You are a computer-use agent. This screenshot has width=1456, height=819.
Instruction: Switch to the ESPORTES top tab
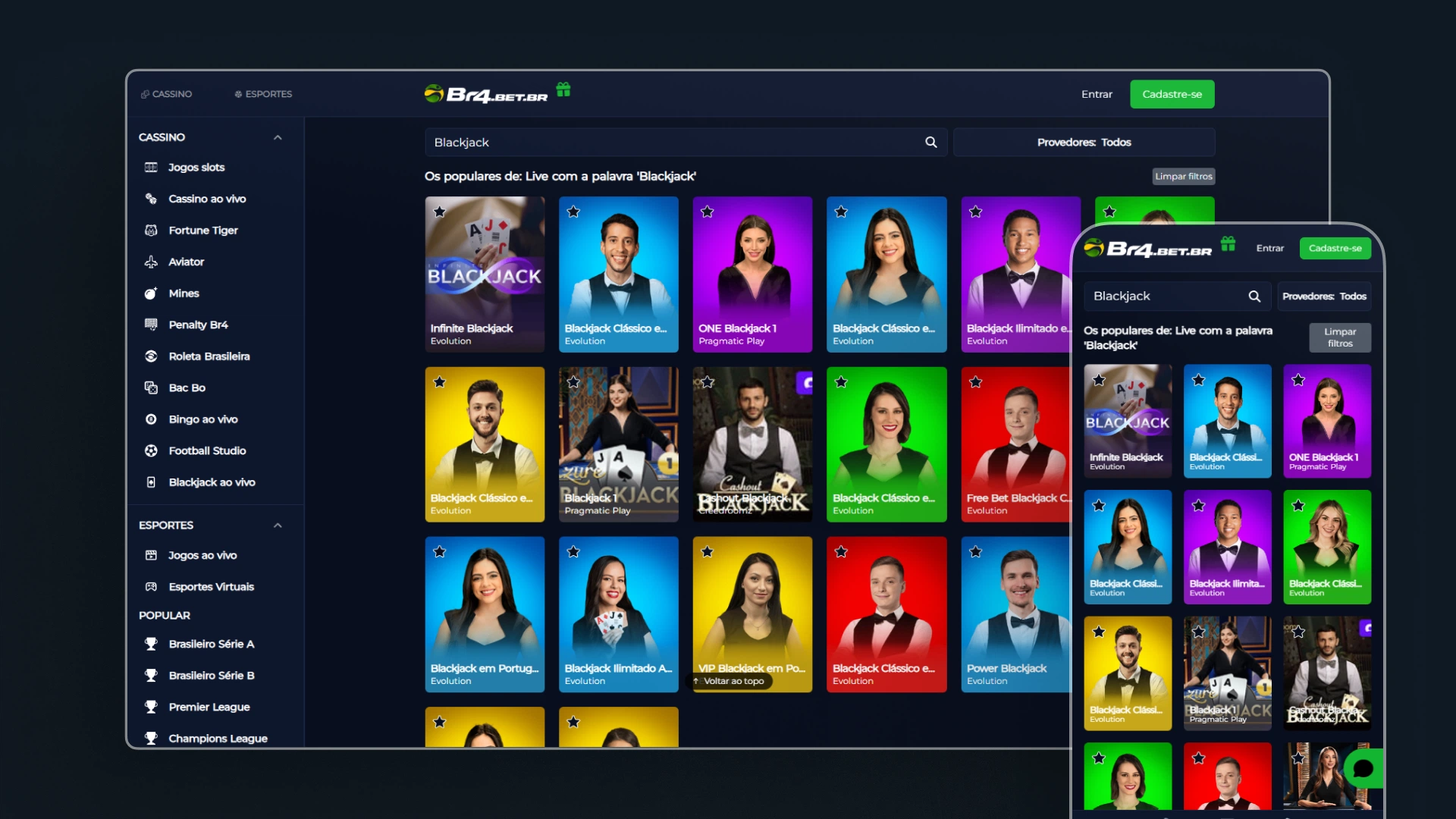tap(263, 94)
